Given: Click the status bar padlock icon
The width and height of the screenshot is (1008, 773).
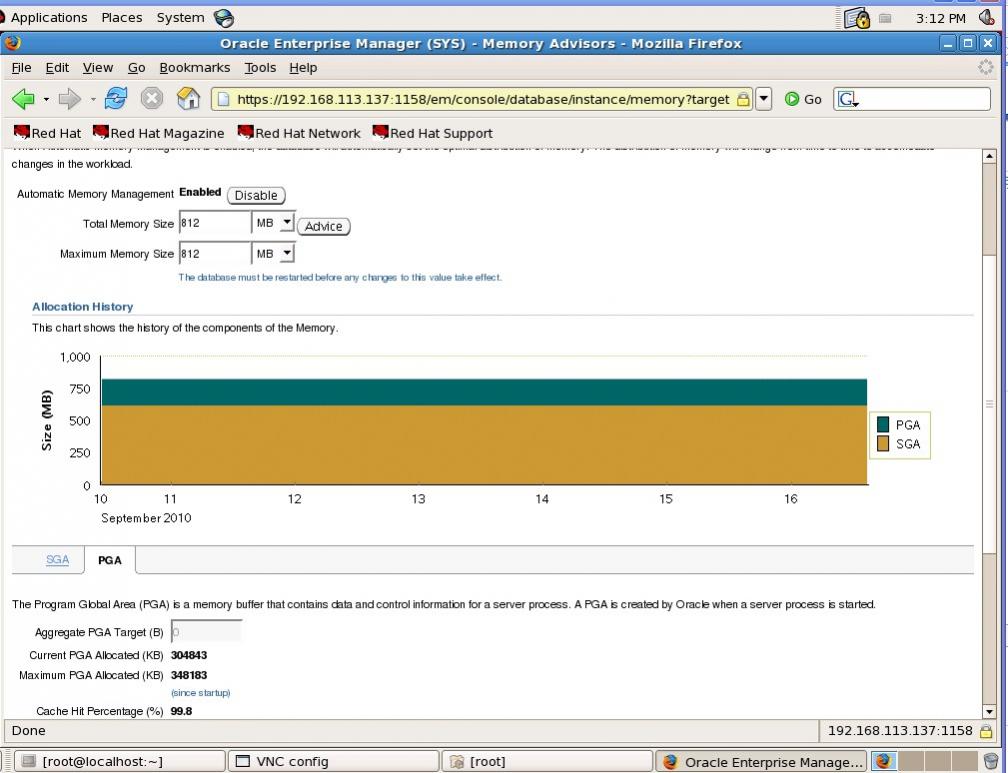Looking at the screenshot, I should tap(986, 731).
